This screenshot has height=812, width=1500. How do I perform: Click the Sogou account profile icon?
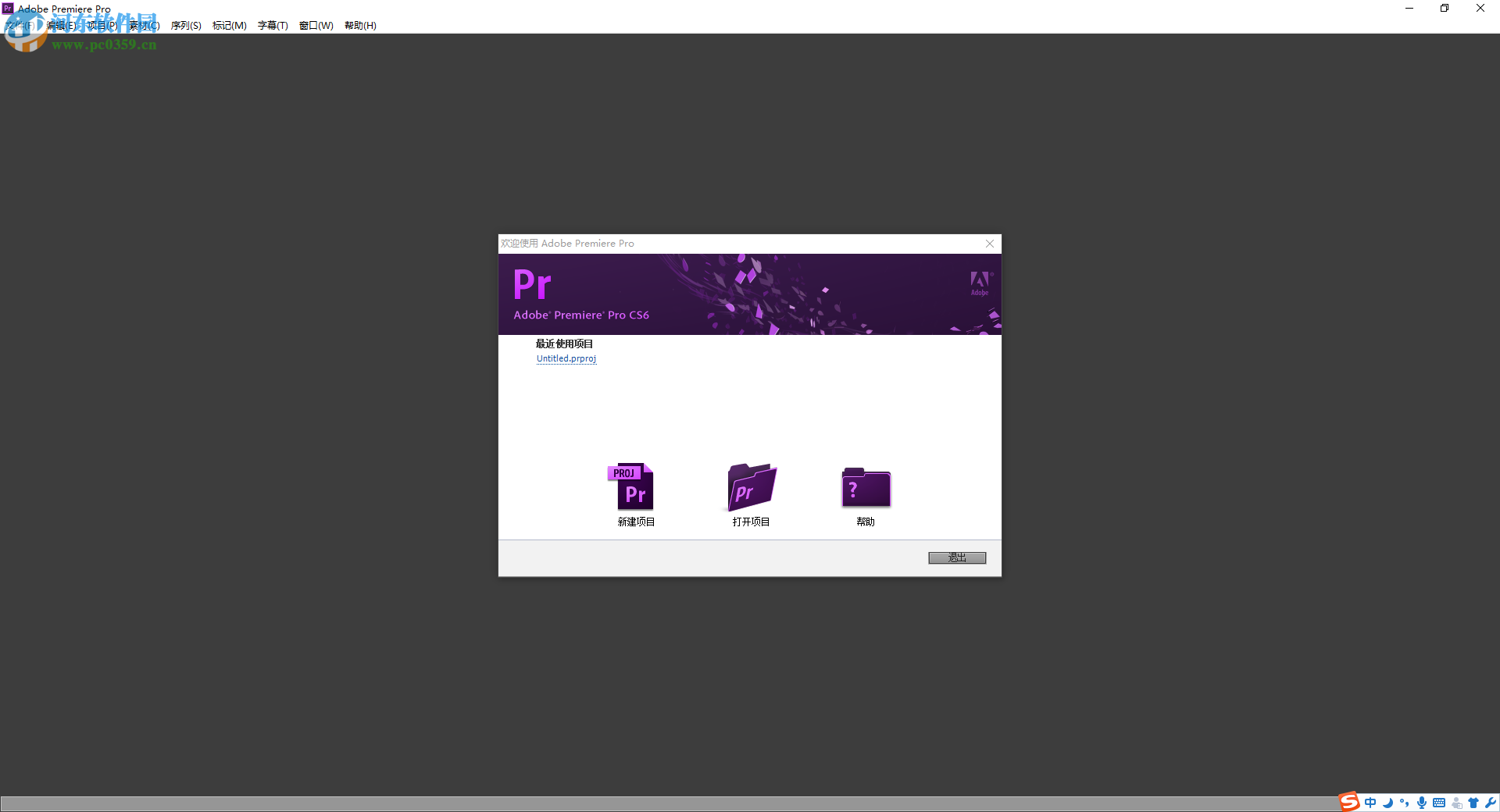point(1456,803)
